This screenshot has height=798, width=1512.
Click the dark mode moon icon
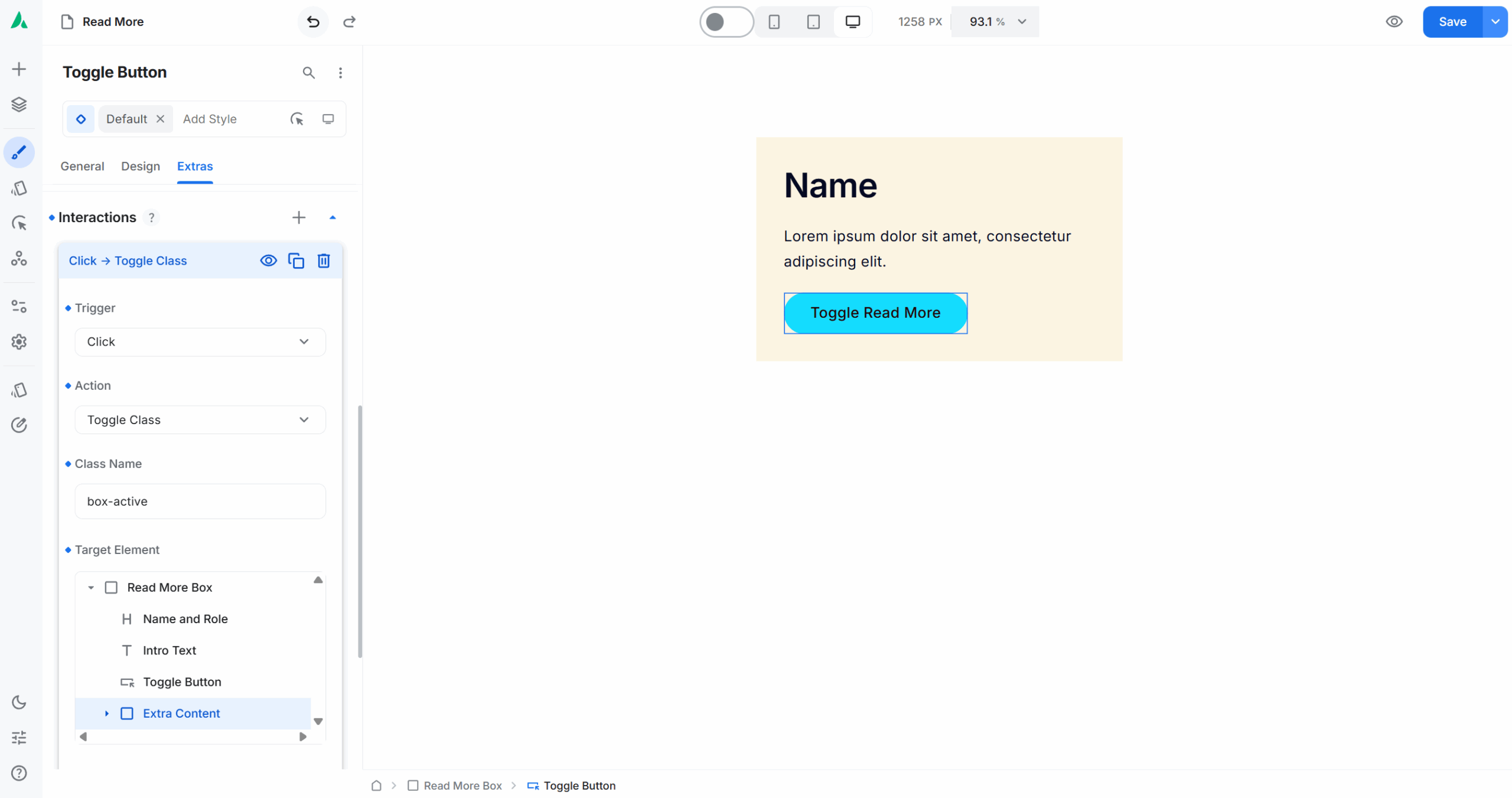click(19, 702)
